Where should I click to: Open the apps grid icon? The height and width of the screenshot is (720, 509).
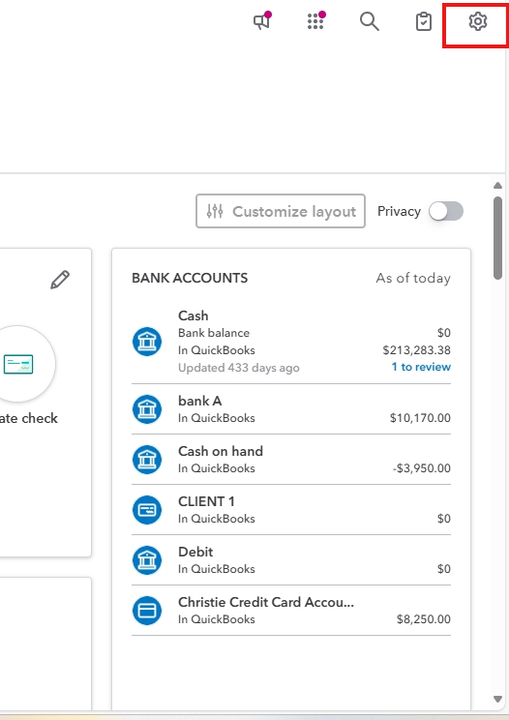pos(316,21)
